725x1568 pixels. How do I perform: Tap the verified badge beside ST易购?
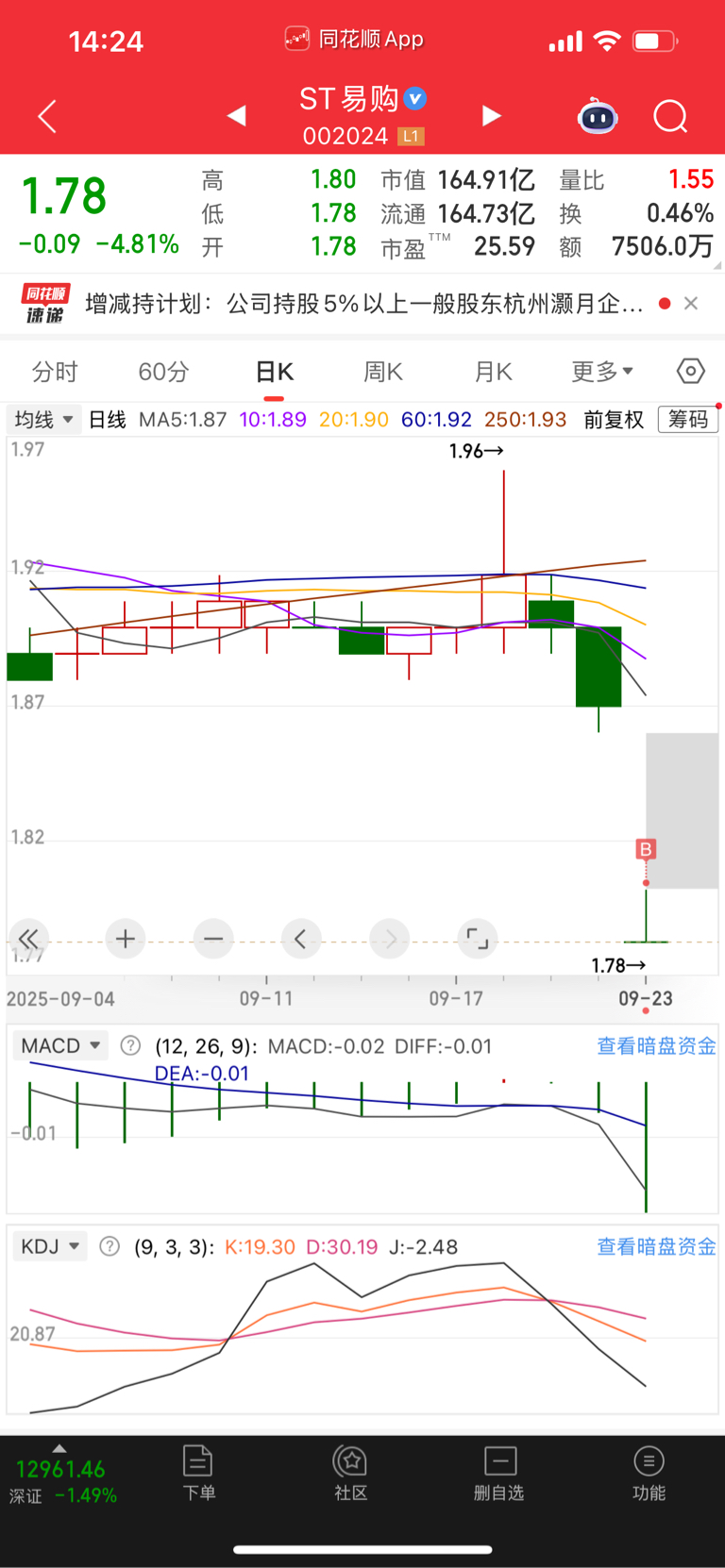click(x=414, y=98)
